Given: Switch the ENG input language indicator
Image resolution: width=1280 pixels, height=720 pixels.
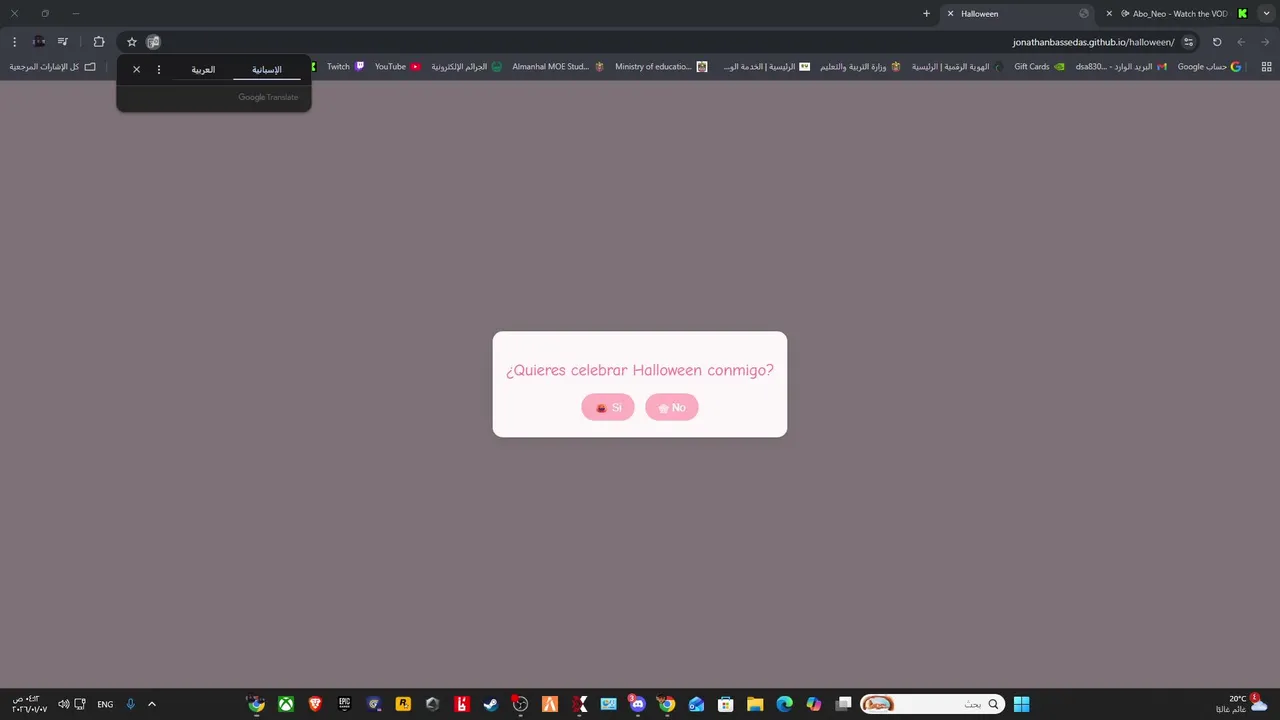Looking at the screenshot, I should [x=105, y=704].
